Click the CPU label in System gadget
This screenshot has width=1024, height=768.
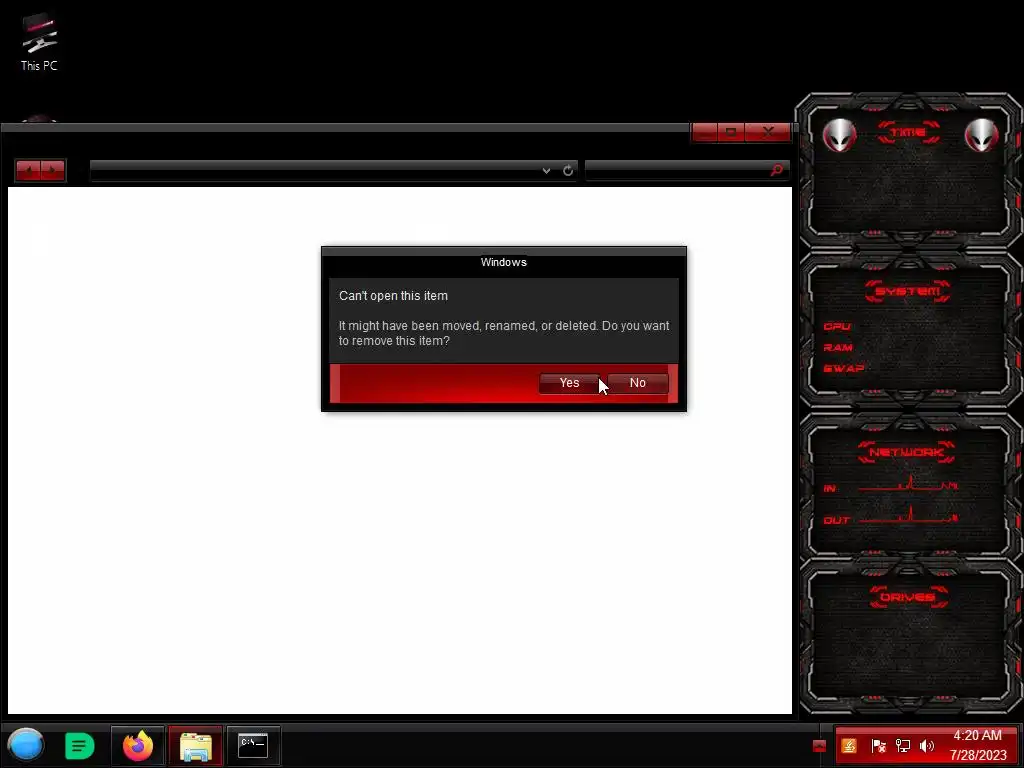click(837, 327)
